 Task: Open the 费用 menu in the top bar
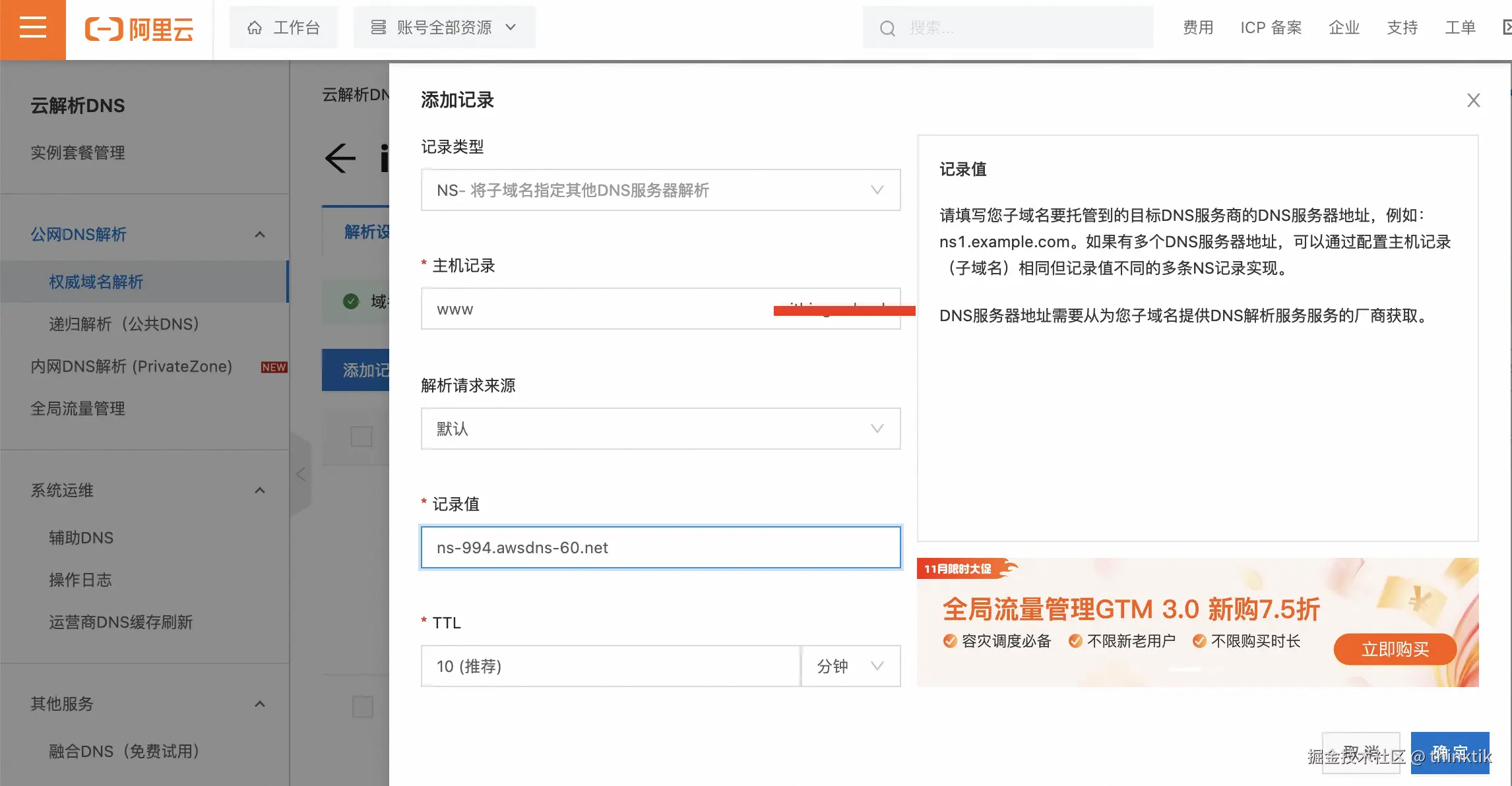tap(1198, 28)
